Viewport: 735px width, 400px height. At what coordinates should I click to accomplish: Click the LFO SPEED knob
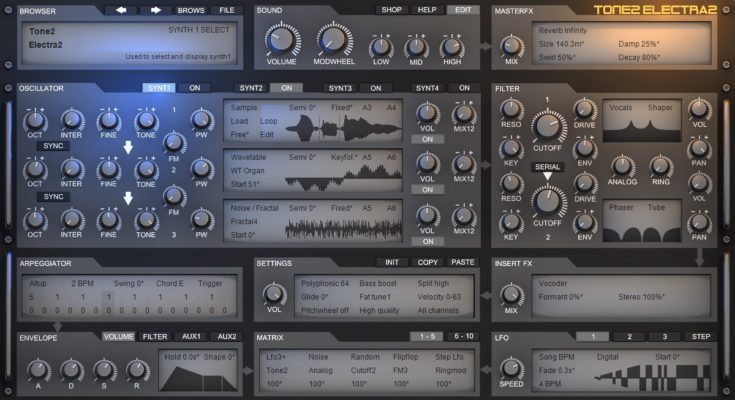511,368
